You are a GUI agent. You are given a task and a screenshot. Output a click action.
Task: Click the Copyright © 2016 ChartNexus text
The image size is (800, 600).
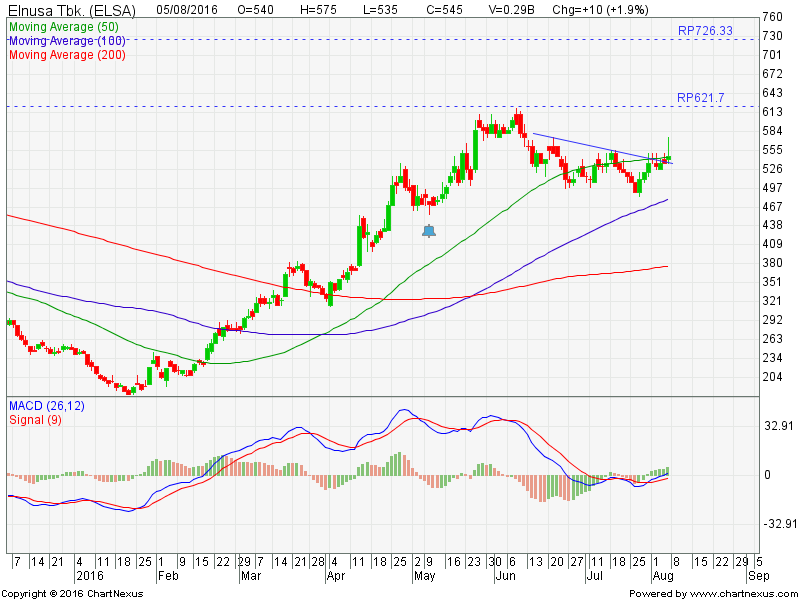(x=72, y=594)
